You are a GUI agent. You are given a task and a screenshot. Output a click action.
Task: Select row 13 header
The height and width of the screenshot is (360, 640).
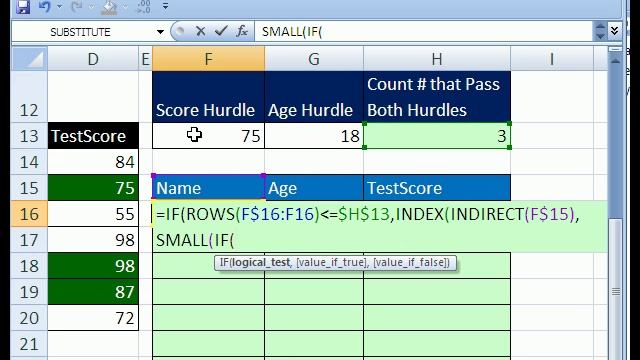click(x=29, y=136)
